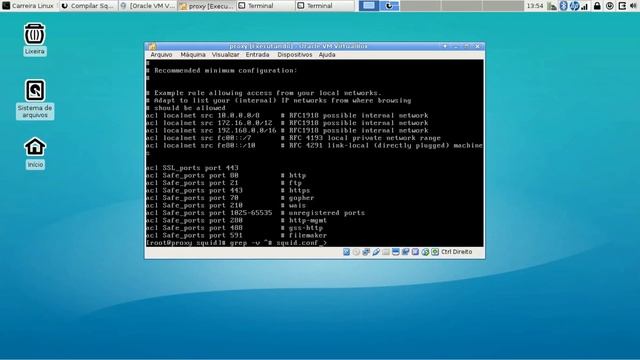The image size is (640, 360).
Task: Click the Bluetooth tray icon
Action: coord(563,6)
